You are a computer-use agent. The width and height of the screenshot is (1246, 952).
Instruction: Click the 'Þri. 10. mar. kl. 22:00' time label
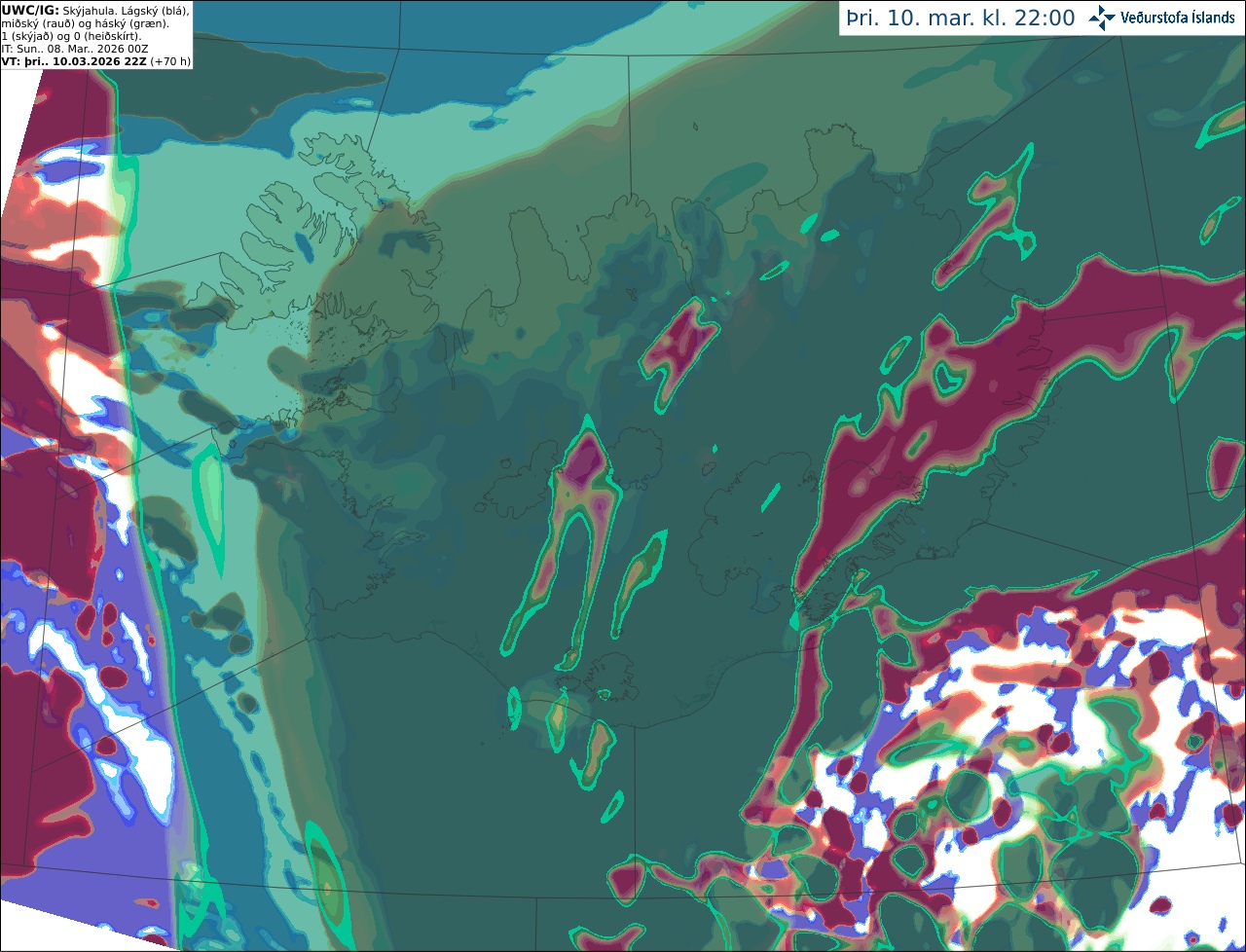point(961,18)
